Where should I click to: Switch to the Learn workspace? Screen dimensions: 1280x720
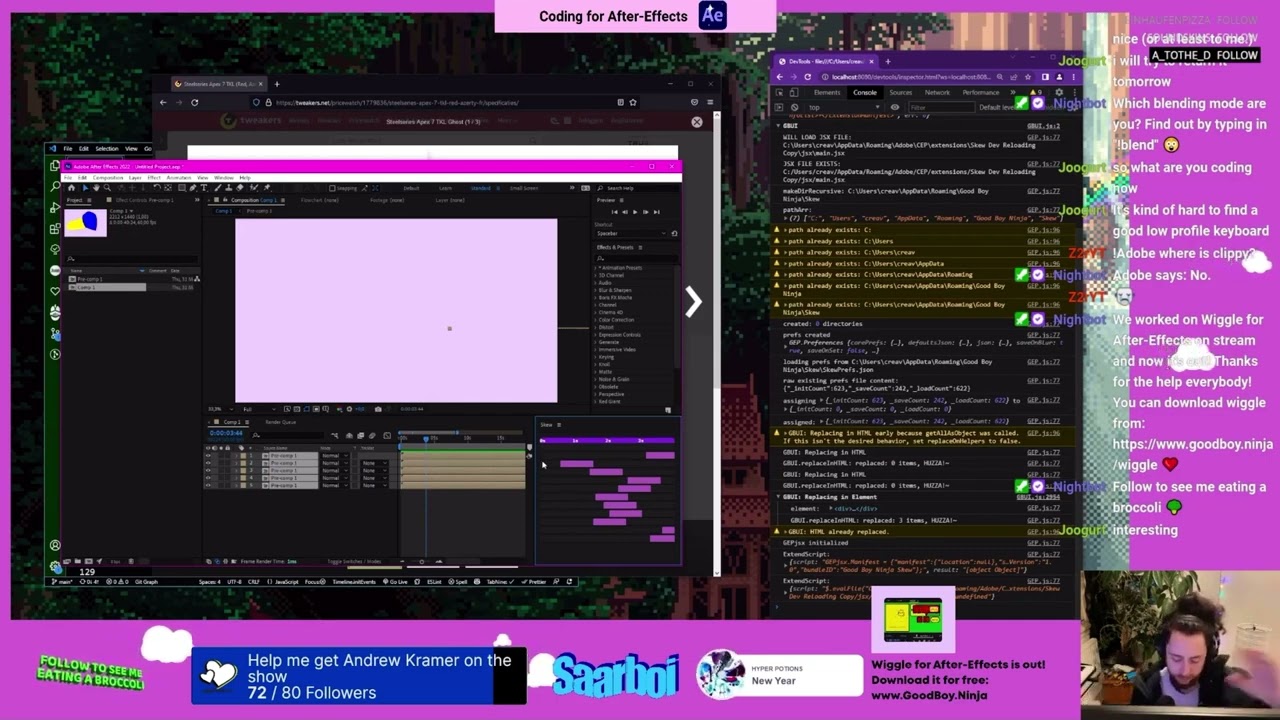pyautogui.click(x=445, y=188)
